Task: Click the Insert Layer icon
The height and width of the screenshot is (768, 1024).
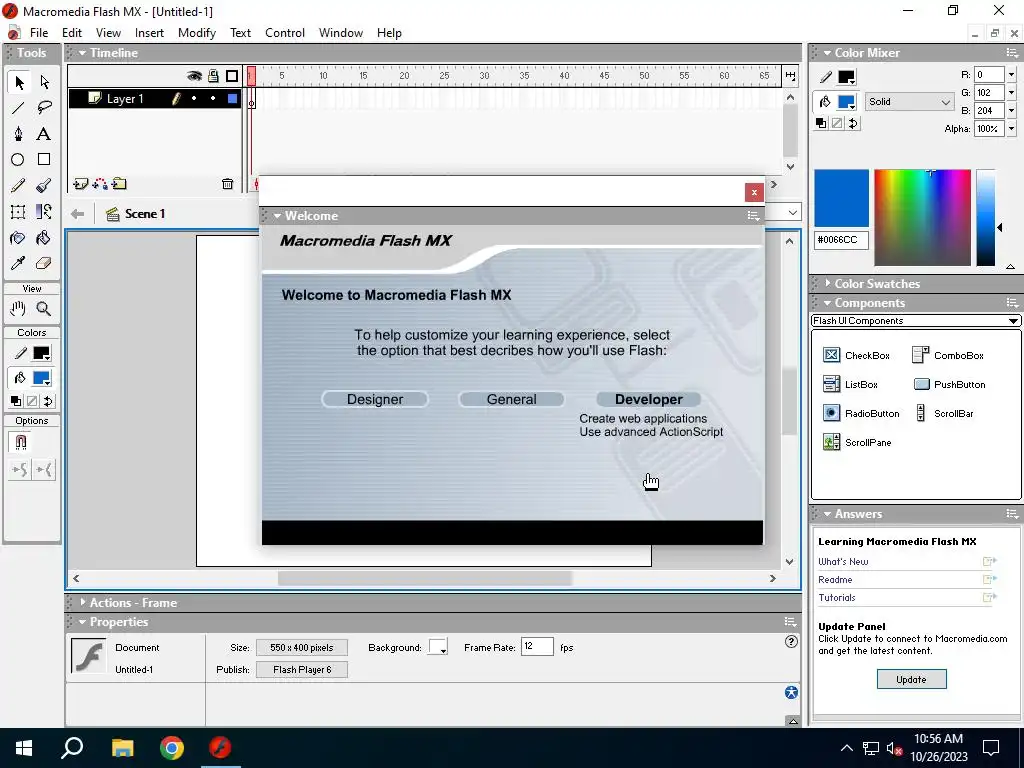Action: tap(80, 184)
